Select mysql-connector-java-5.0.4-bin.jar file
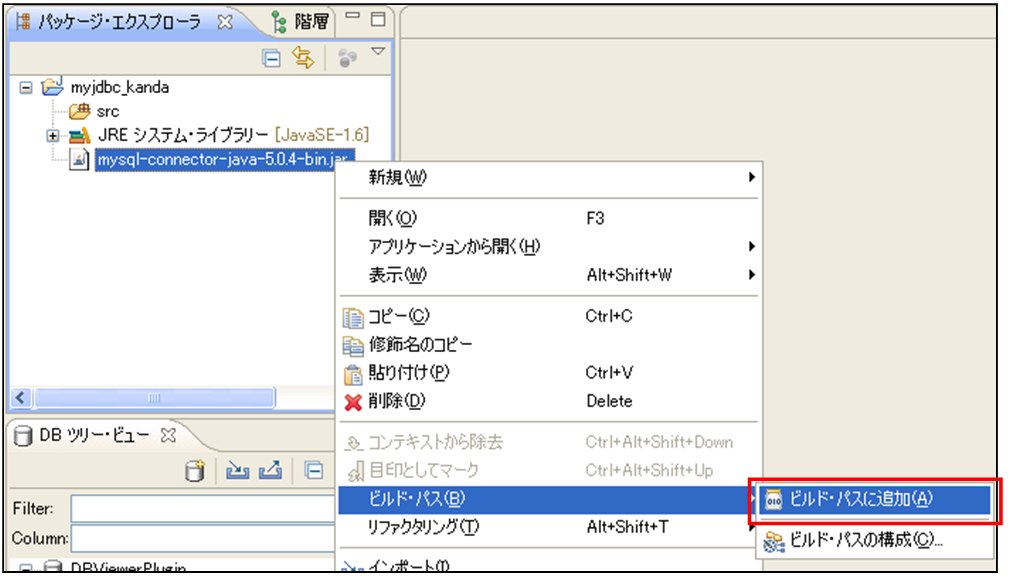 click(x=214, y=160)
